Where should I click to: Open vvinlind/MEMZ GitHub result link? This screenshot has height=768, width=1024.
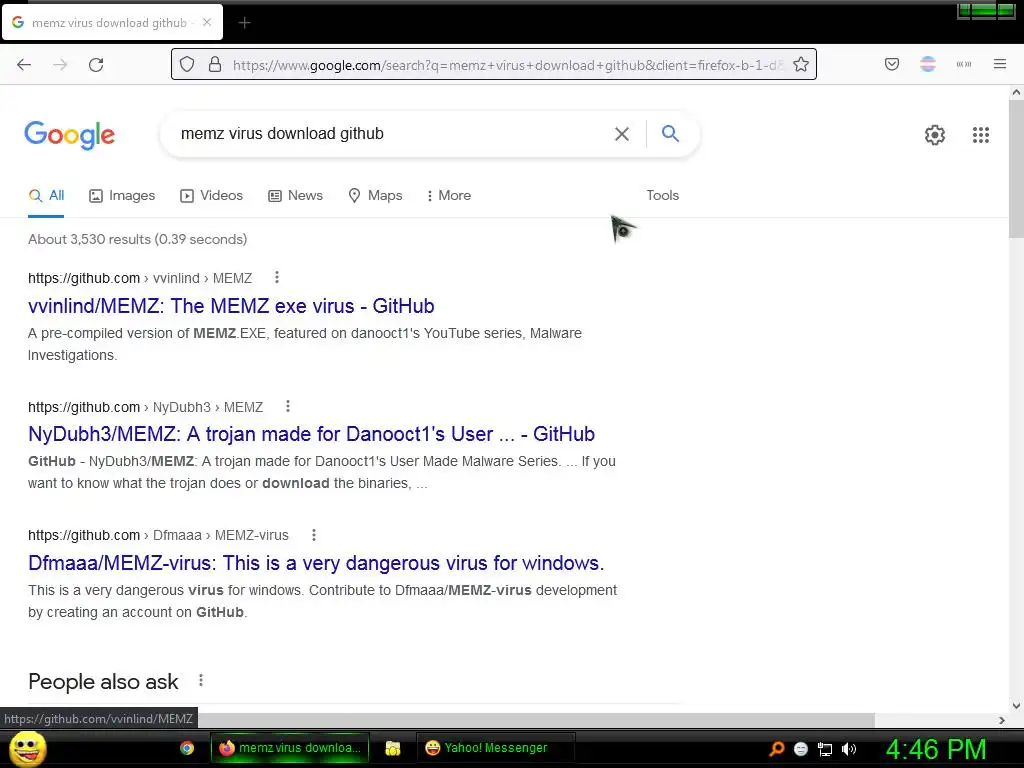point(231,306)
